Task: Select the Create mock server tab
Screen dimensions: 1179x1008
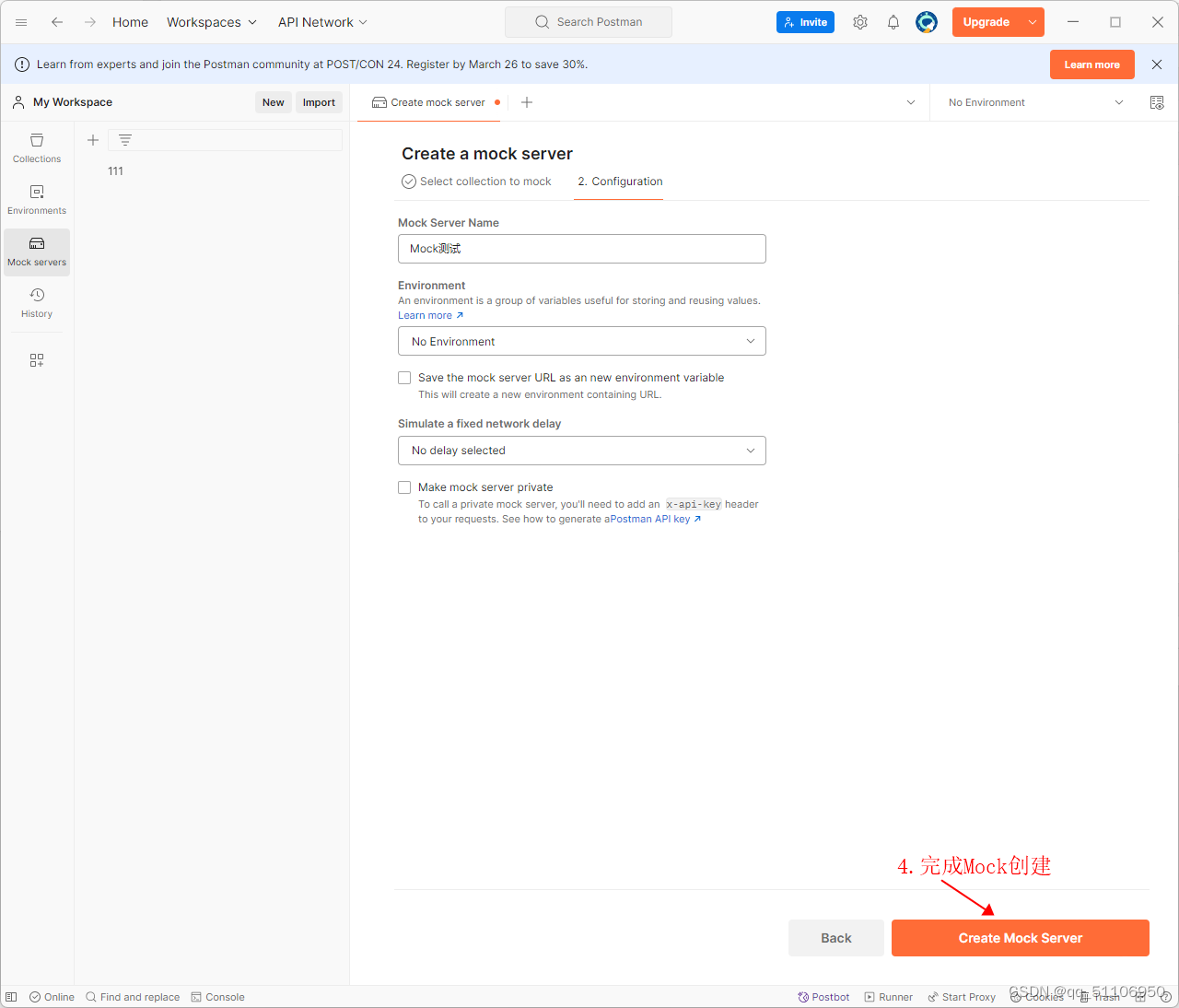Action: (429, 102)
